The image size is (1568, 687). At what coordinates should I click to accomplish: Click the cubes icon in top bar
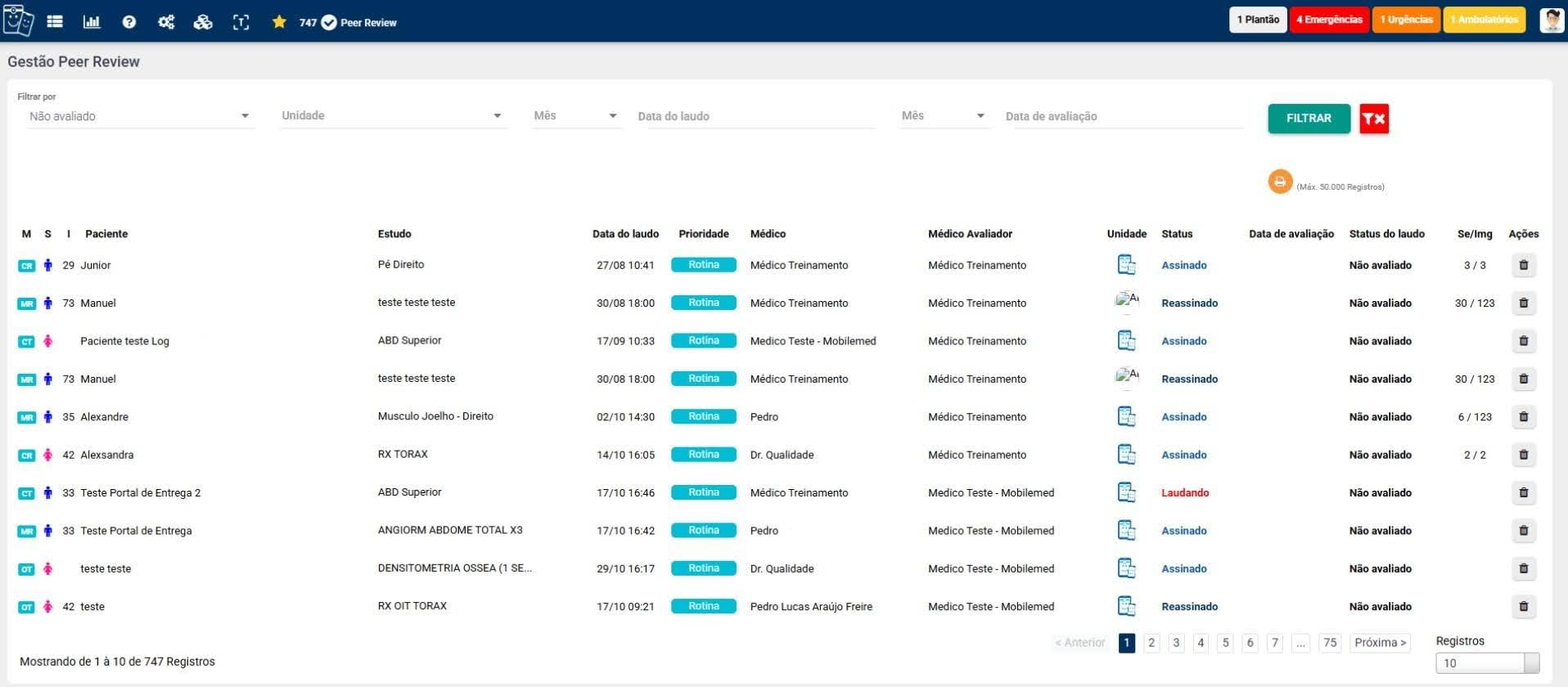click(203, 22)
